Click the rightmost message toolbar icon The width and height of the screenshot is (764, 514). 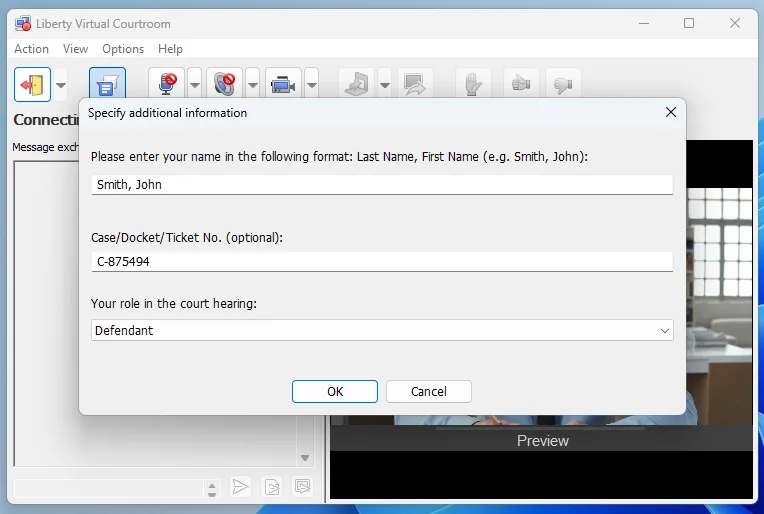point(303,486)
